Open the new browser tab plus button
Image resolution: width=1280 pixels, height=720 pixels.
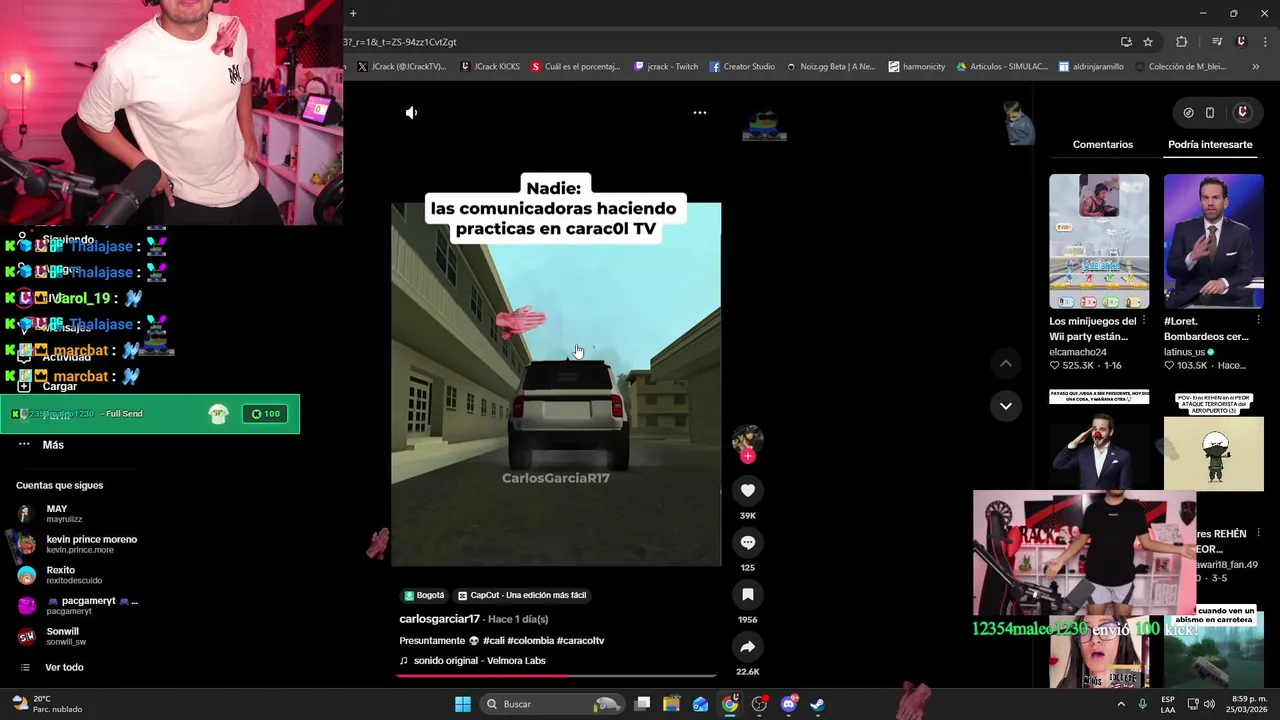353,13
